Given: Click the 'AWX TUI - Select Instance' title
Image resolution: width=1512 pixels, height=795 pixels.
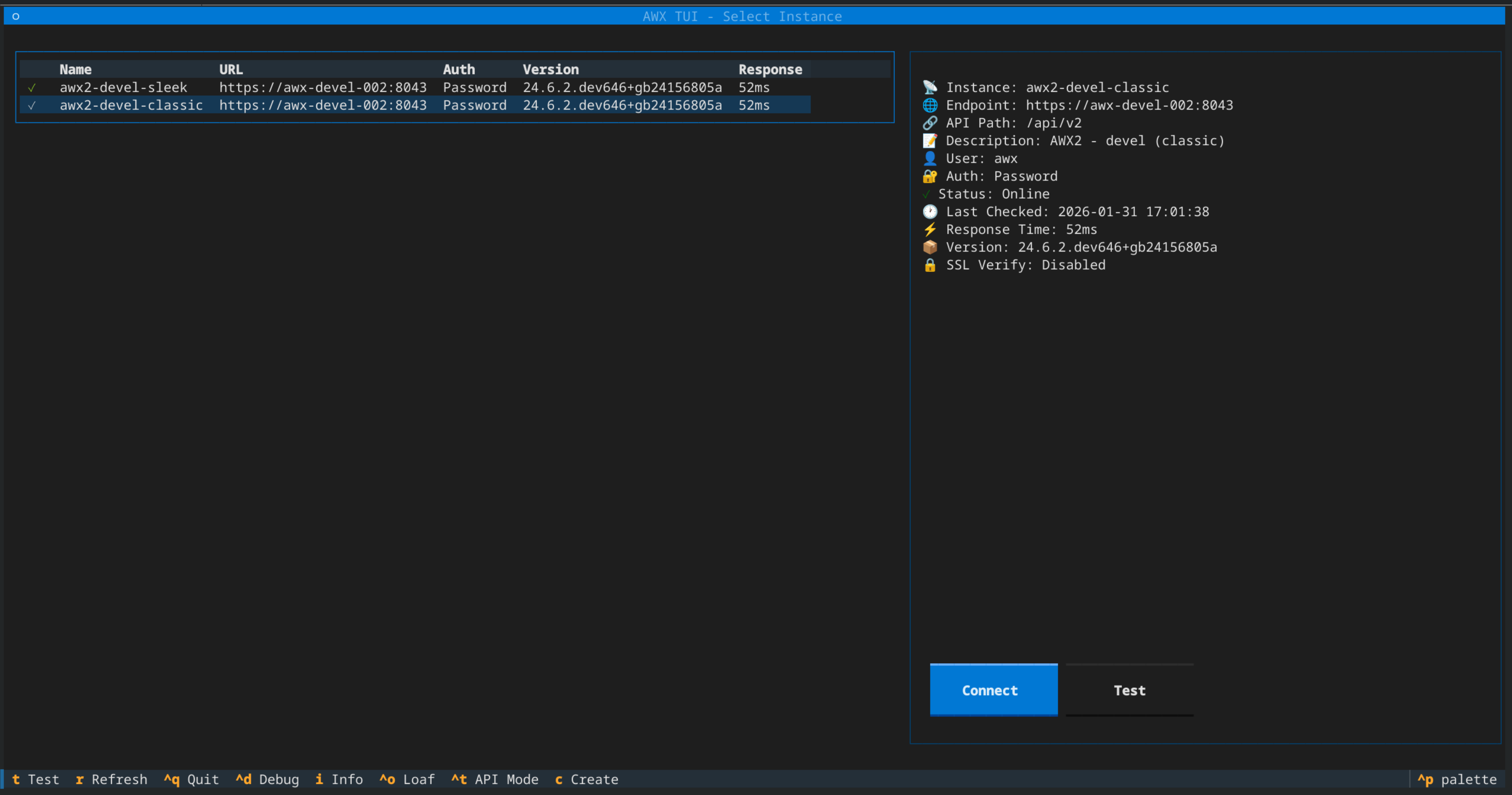Looking at the screenshot, I should 742,16.
